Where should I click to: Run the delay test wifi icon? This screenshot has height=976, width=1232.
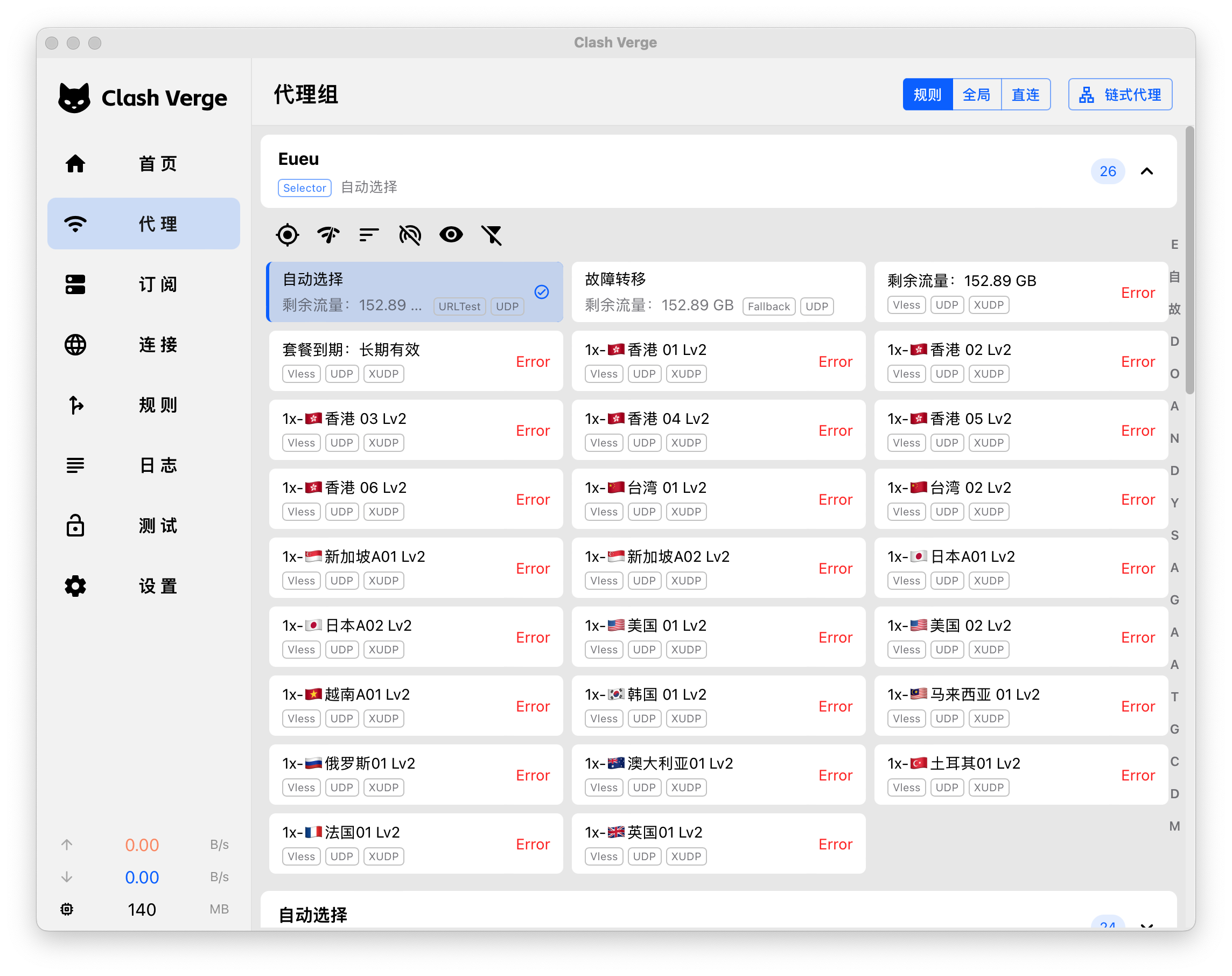click(328, 235)
